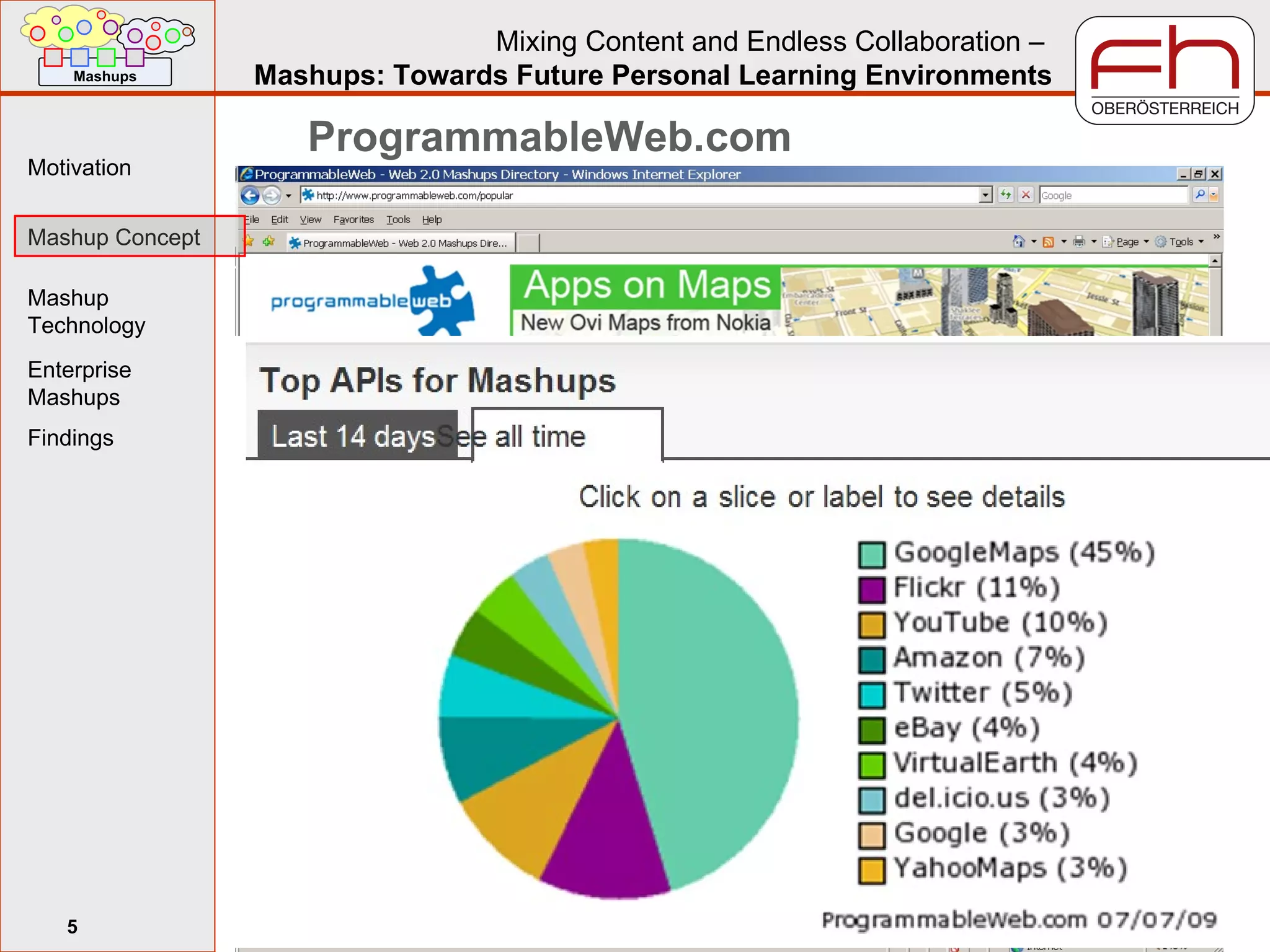1270x952 pixels.
Task: Open the Tools menu in menu bar
Action: click(x=398, y=219)
